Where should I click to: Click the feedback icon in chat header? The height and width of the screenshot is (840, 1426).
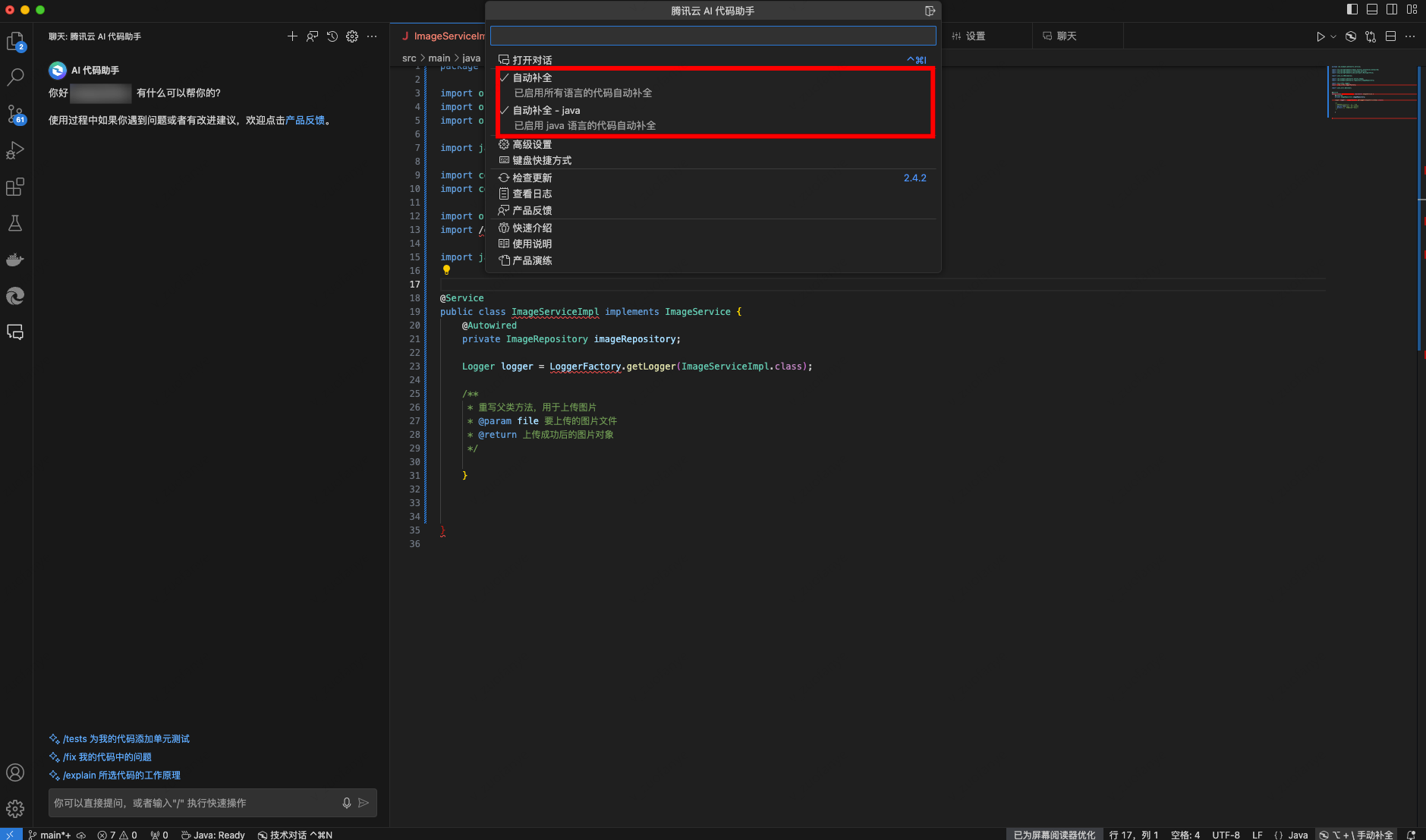pyautogui.click(x=312, y=36)
